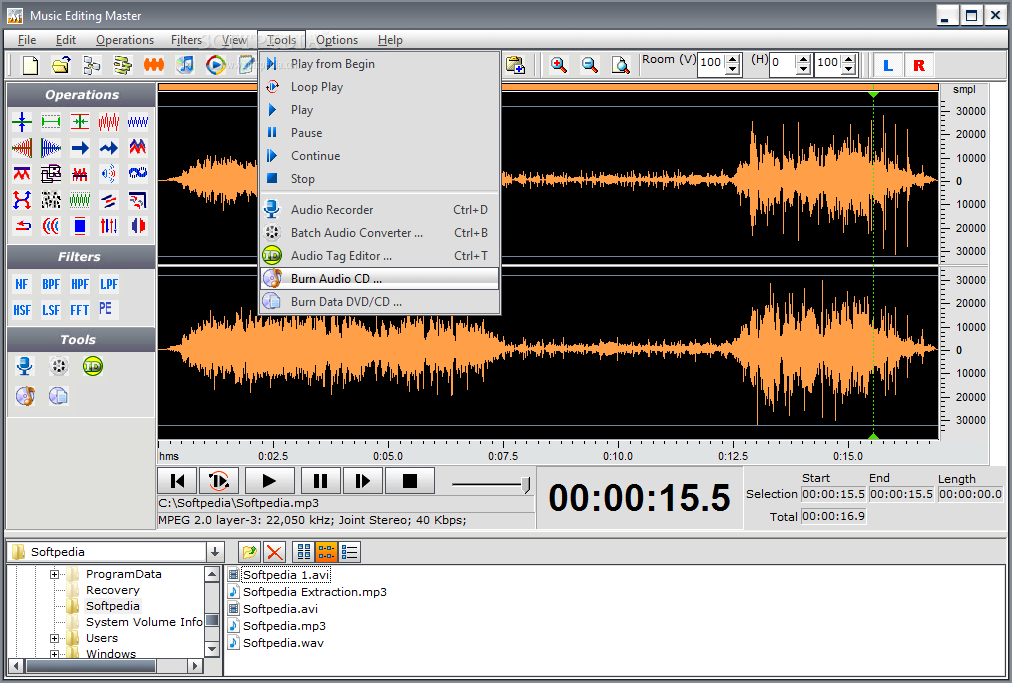
Task: Click the paste-to-new clipboard toolbar icon
Action: point(515,65)
